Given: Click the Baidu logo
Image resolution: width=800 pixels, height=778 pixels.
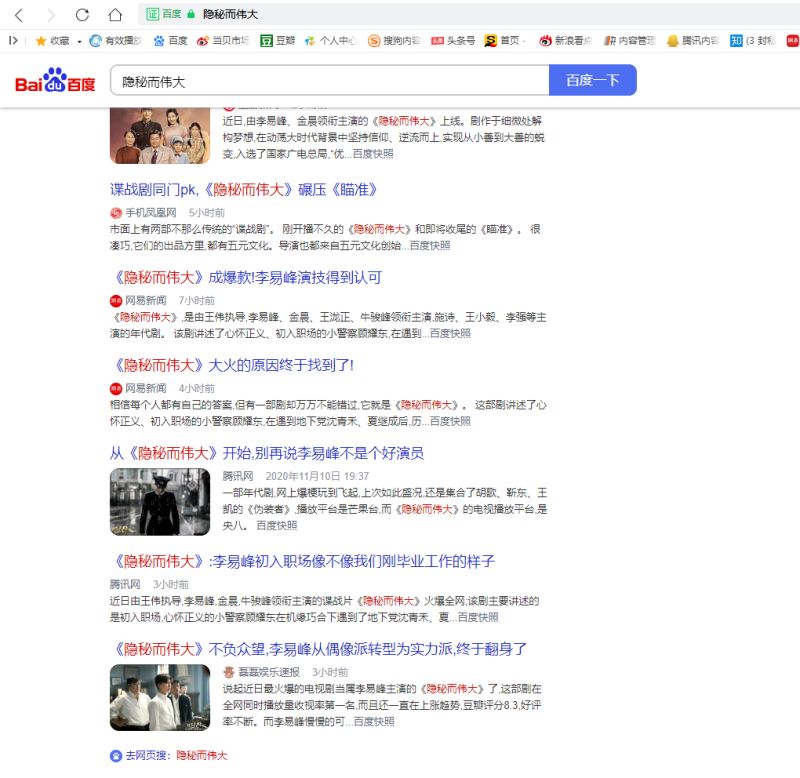Looking at the screenshot, I should 55,80.
